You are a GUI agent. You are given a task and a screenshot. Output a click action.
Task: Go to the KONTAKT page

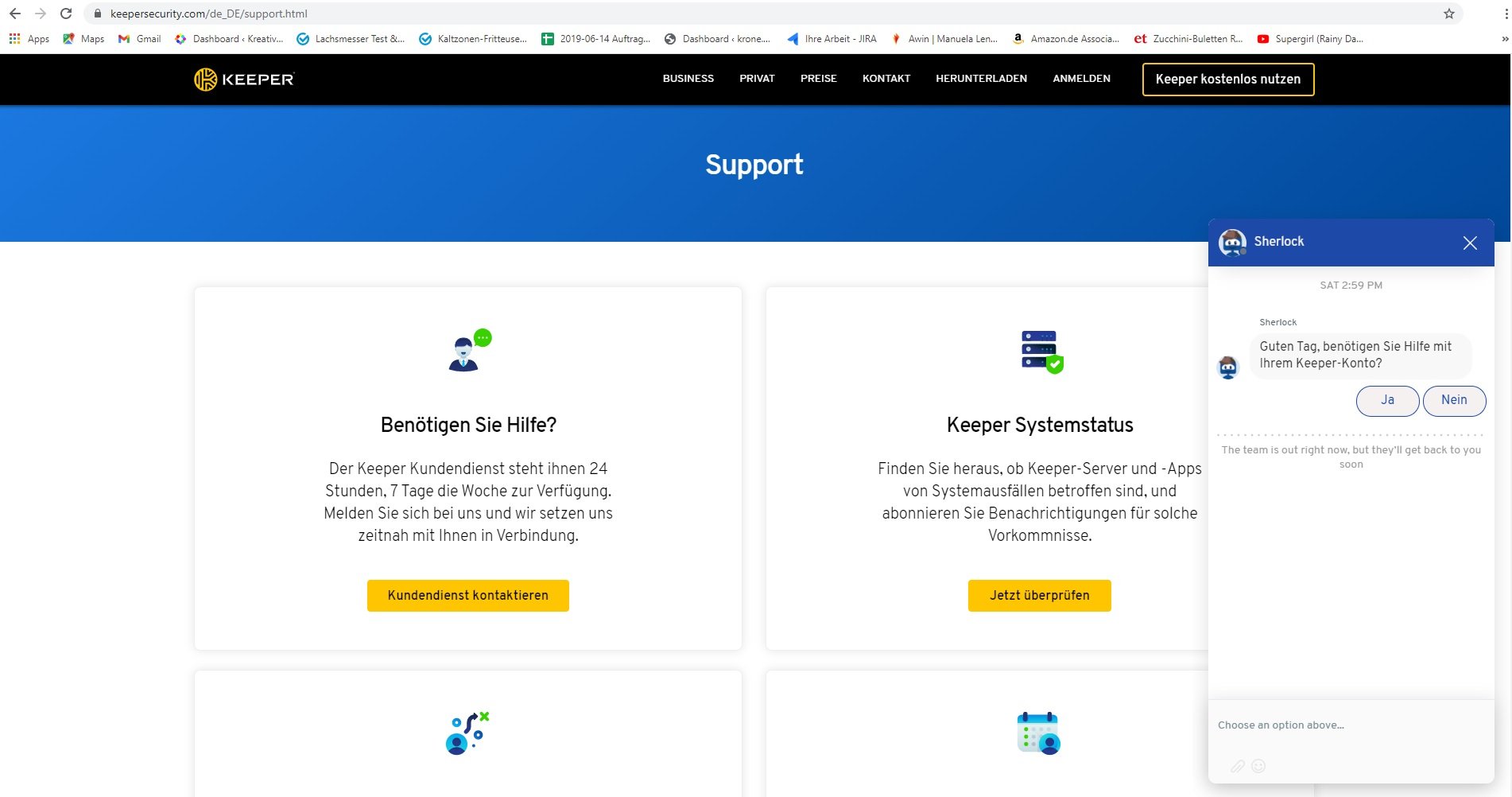(x=886, y=79)
